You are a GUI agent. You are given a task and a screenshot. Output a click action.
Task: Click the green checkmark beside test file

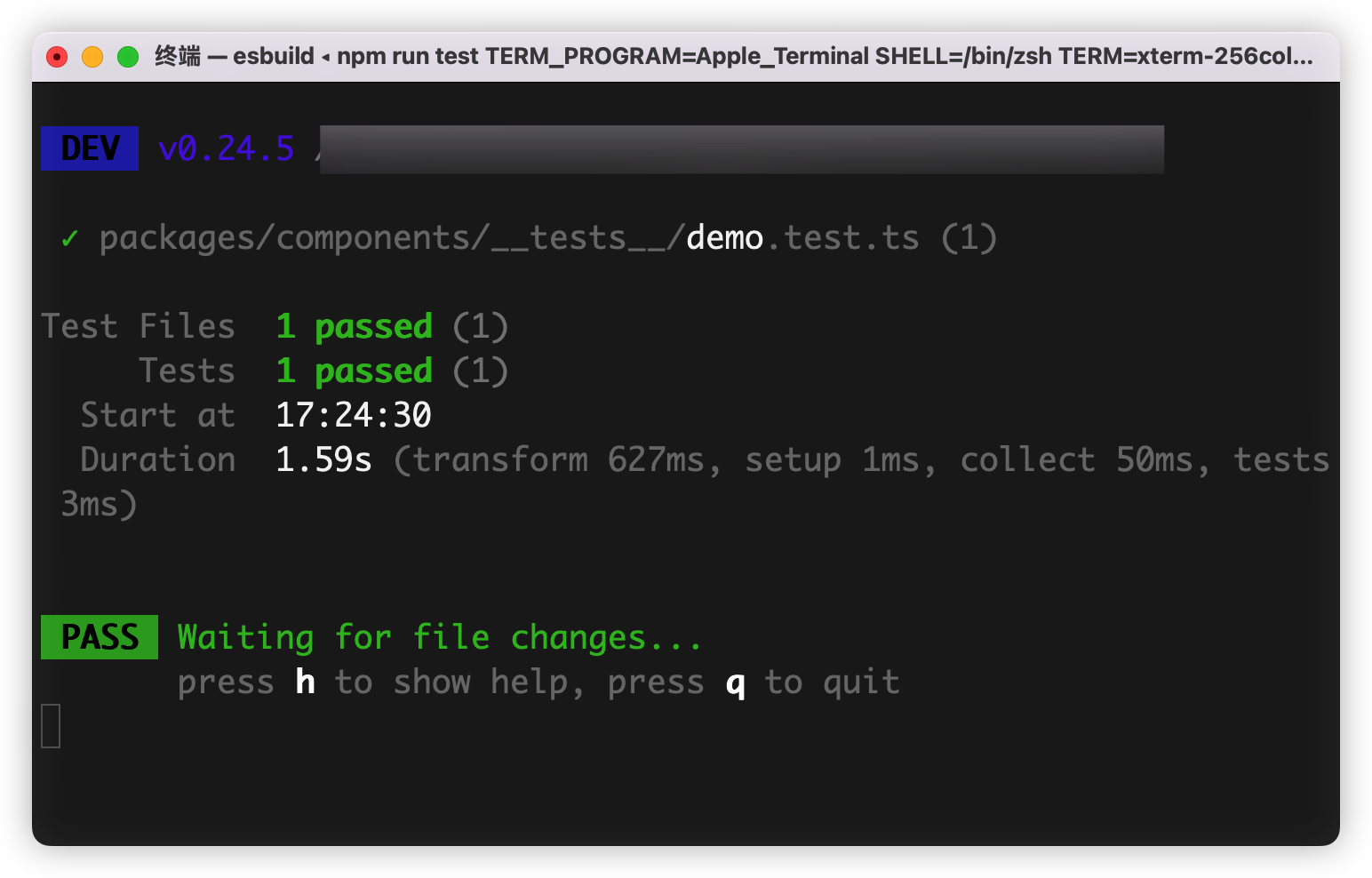pyautogui.click(x=69, y=238)
